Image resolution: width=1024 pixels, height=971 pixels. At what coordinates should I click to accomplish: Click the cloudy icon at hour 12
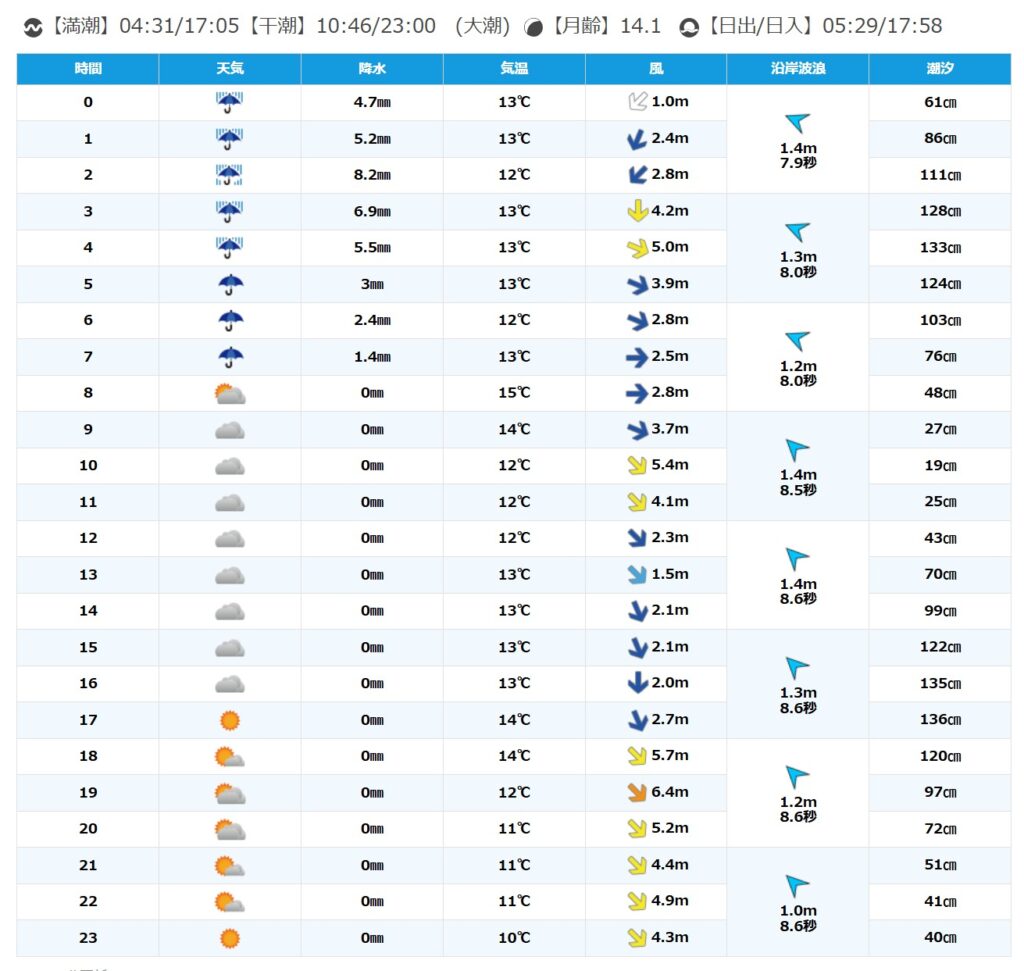229,538
